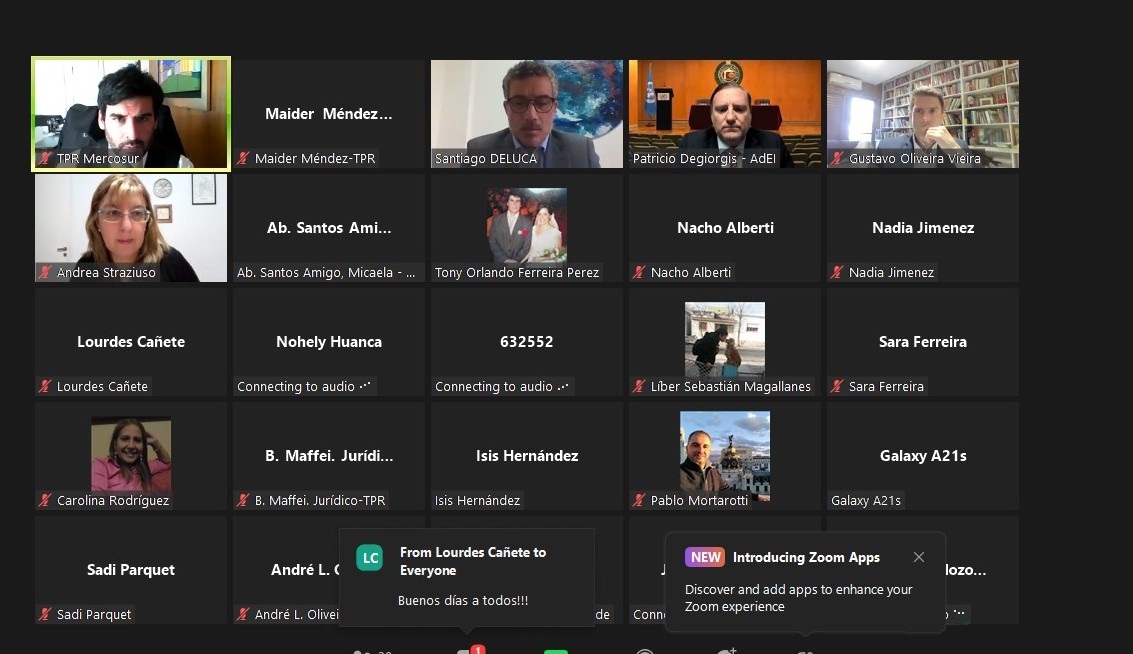Click the "Introducing Zoom Apps" heading
Viewport: 1133px width, 654px height.
pyautogui.click(x=806, y=558)
